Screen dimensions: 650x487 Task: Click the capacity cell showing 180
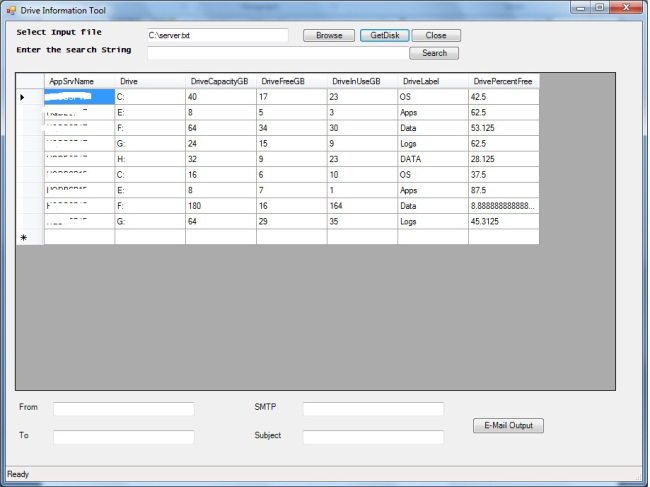(x=221, y=206)
